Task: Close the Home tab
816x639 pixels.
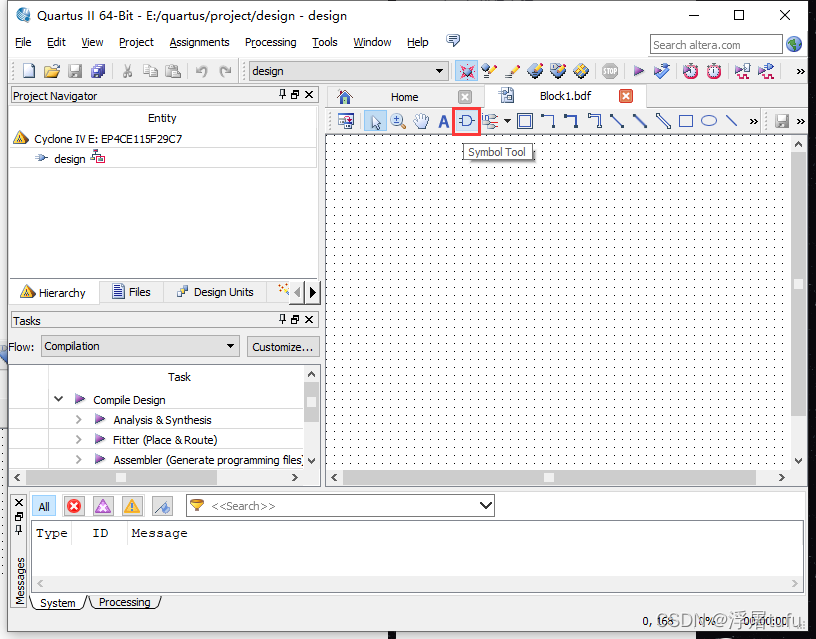Action: [465, 97]
